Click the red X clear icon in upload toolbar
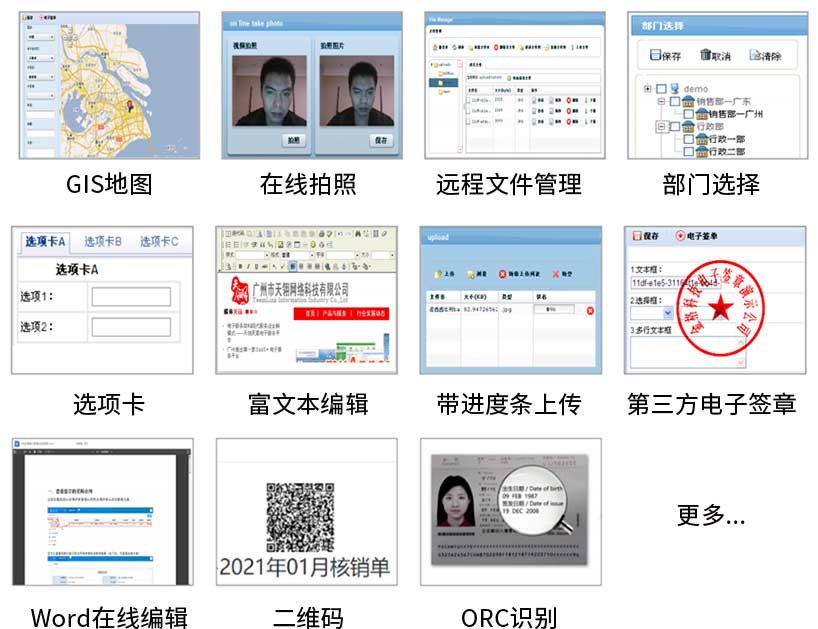This screenshot has height=629, width=818. coord(556,274)
